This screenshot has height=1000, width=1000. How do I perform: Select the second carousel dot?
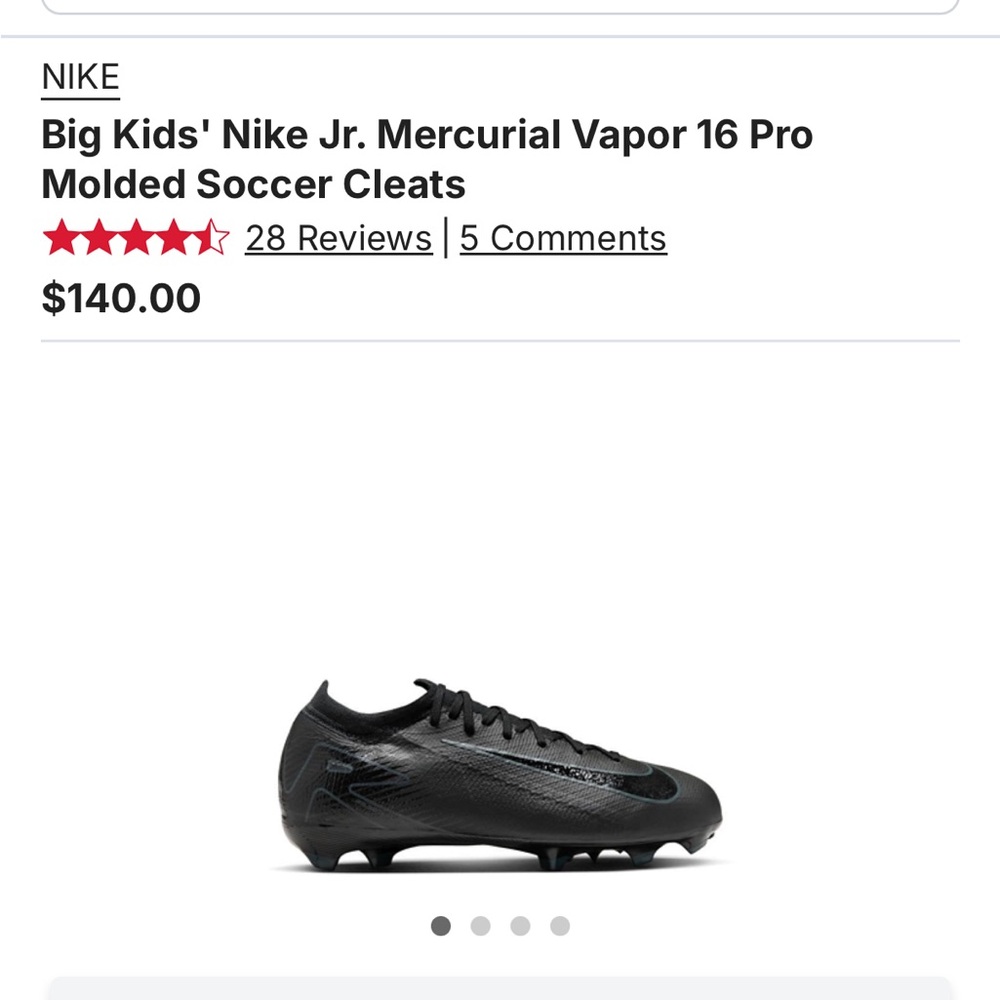481,926
